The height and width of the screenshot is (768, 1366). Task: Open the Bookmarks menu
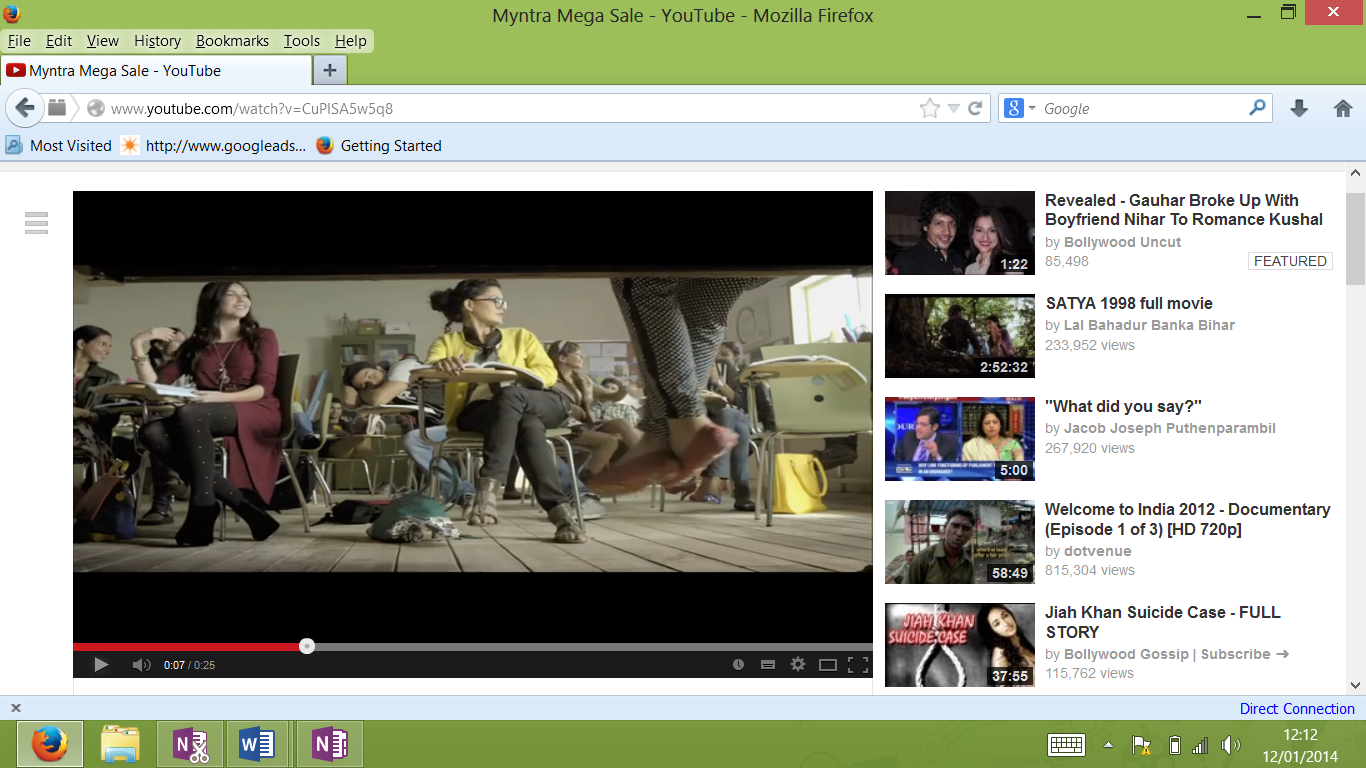232,41
